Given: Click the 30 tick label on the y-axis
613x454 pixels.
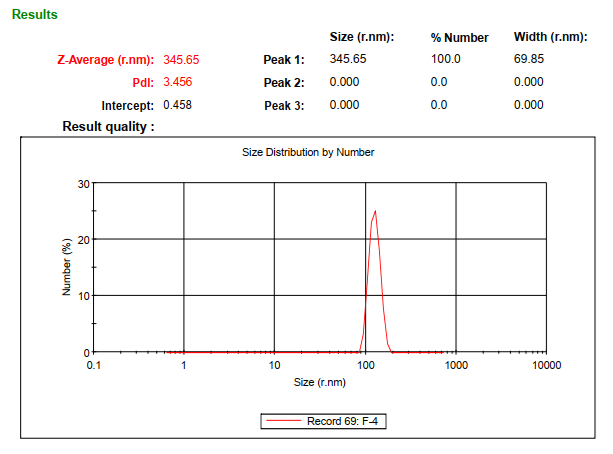Looking at the screenshot, I should tap(84, 184).
